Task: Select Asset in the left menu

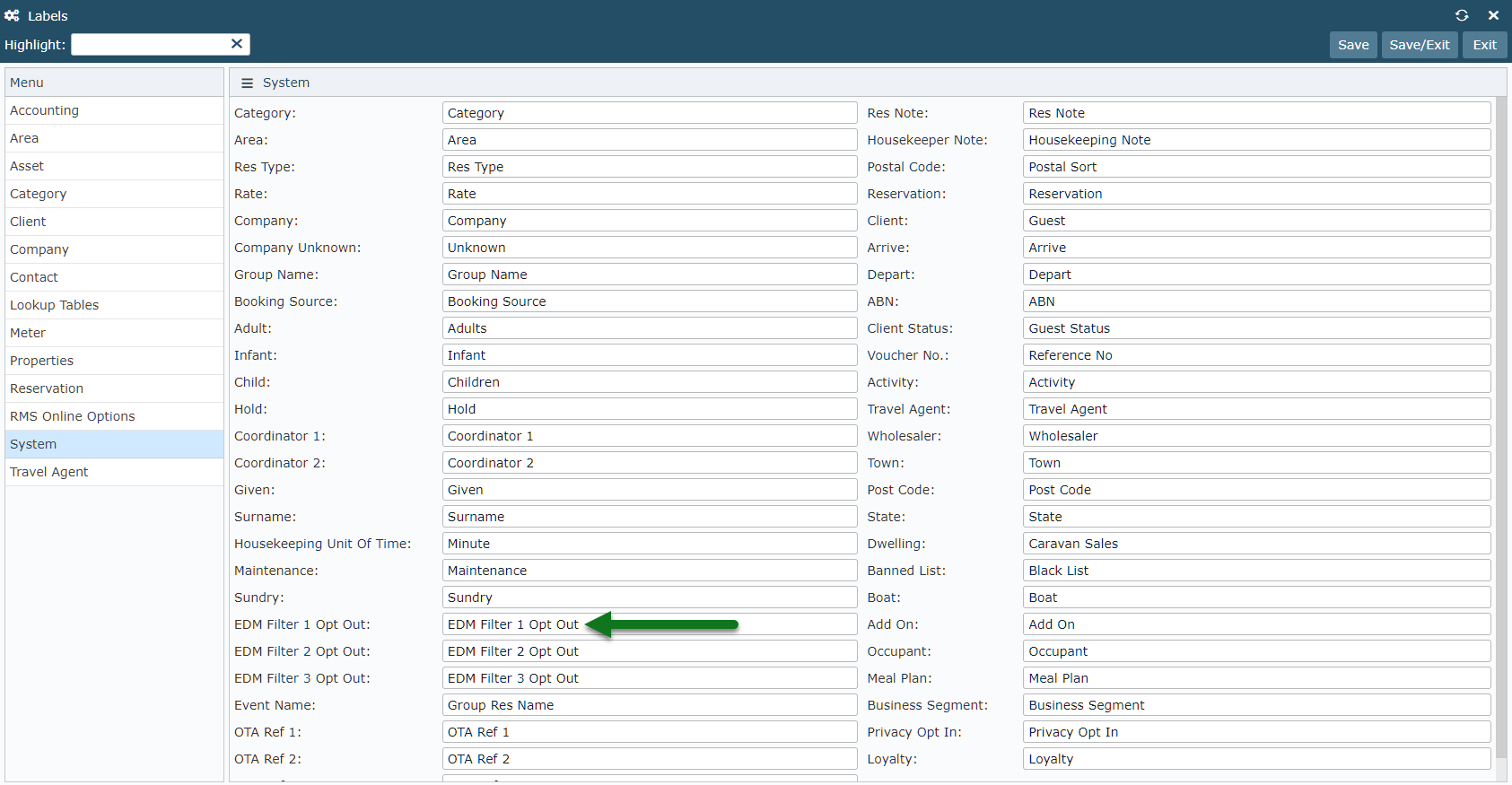Action: pos(114,166)
